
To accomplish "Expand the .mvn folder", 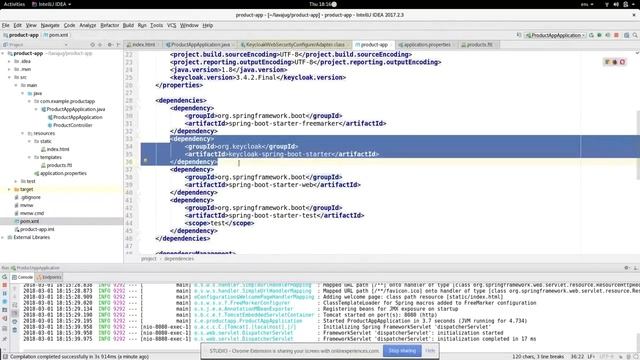I will [9, 69].
